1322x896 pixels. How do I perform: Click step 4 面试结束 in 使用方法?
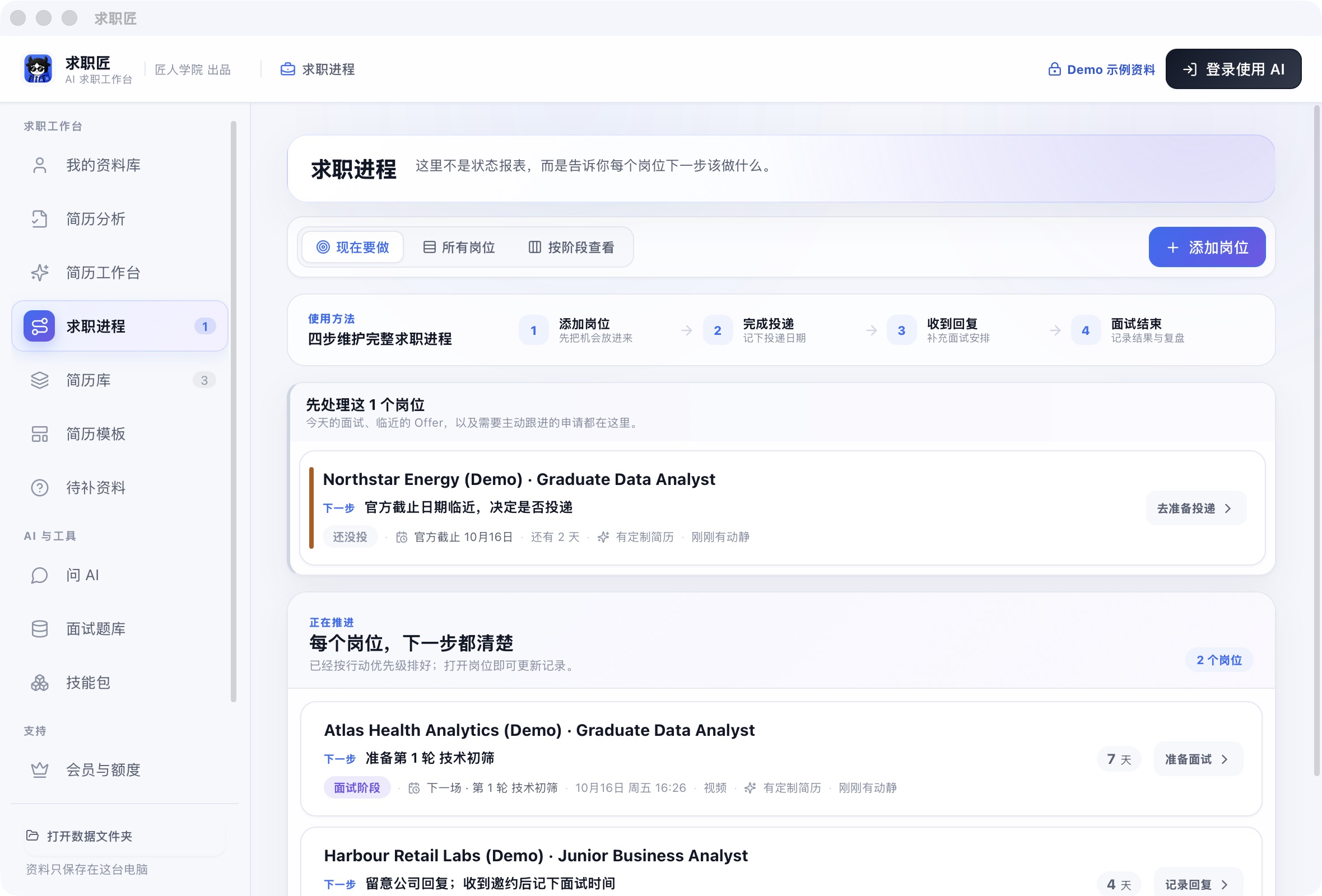pyautogui.click(x=1128, y=330)
